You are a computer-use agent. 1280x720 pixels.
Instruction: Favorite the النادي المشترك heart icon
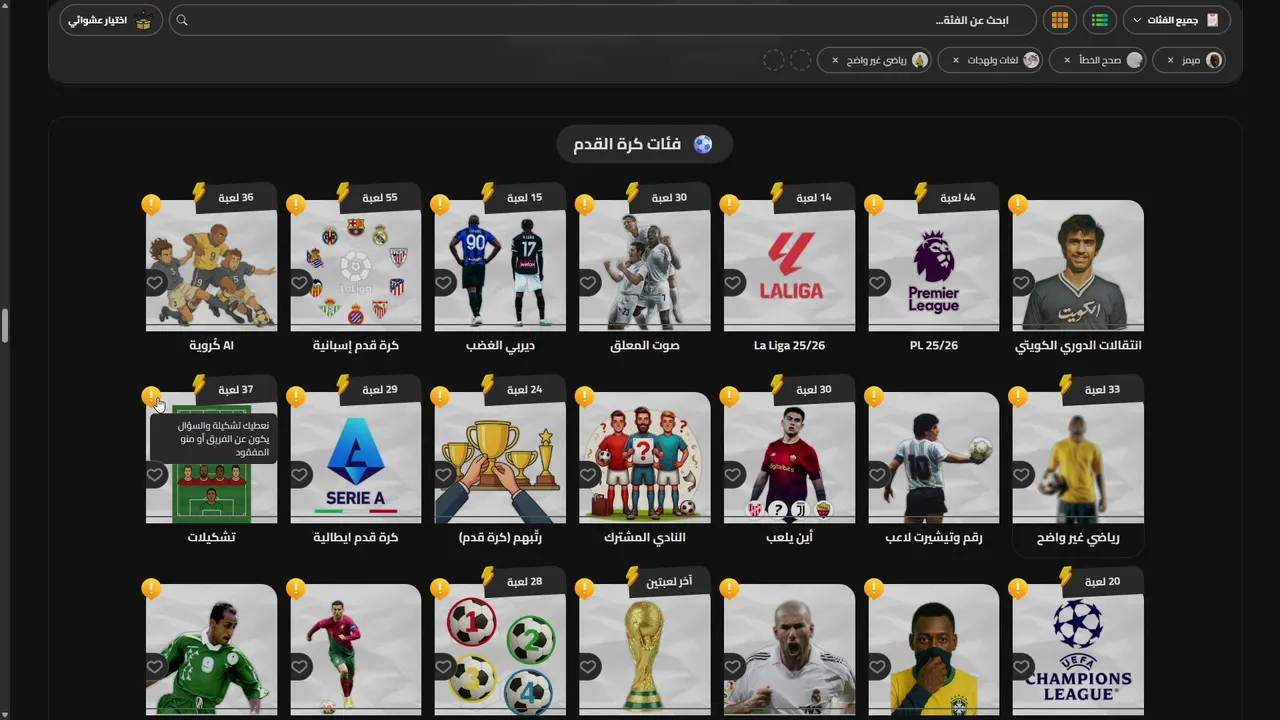pyautogui.click(x=588, y=475)
